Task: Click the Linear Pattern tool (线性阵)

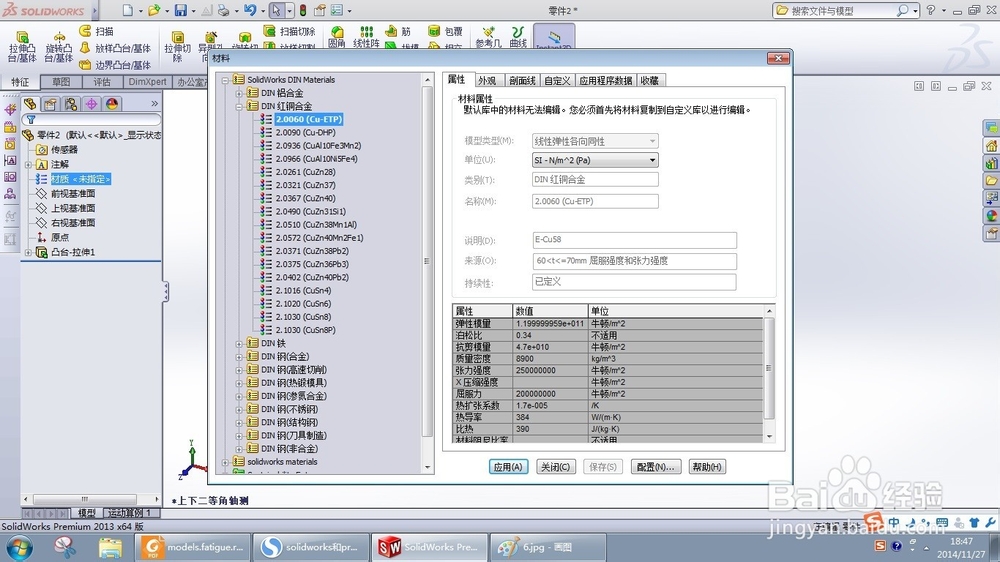Action: (x=366, y=37)
